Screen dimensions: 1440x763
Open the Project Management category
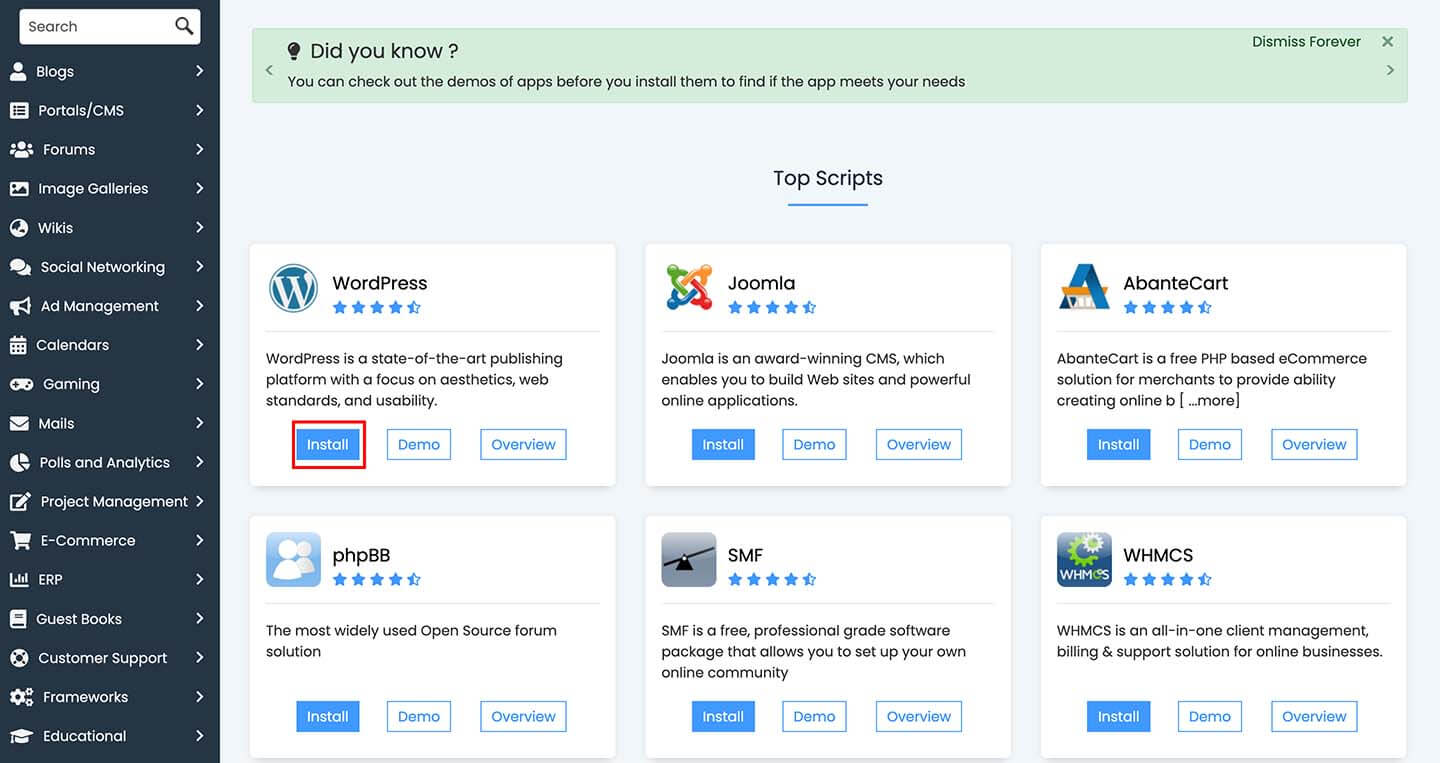coord(108,501)
